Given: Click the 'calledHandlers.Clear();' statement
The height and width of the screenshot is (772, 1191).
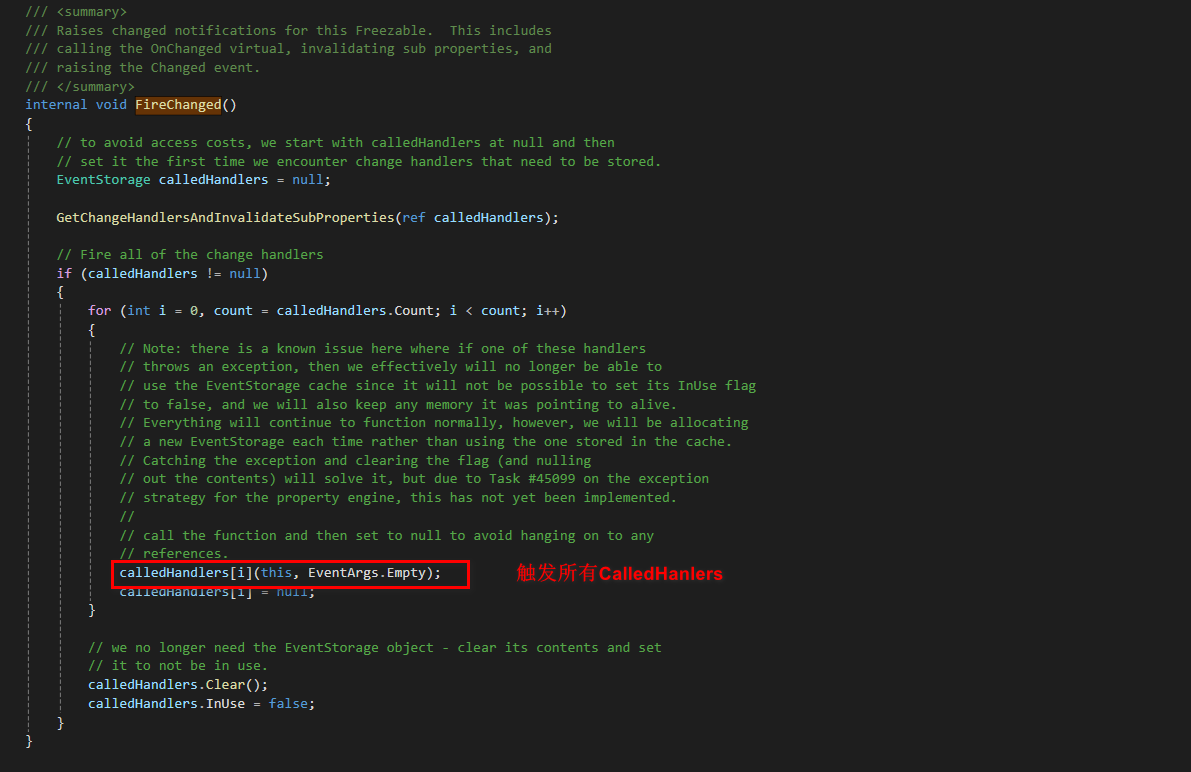Looking at the screenshot, I should [178, 685].
